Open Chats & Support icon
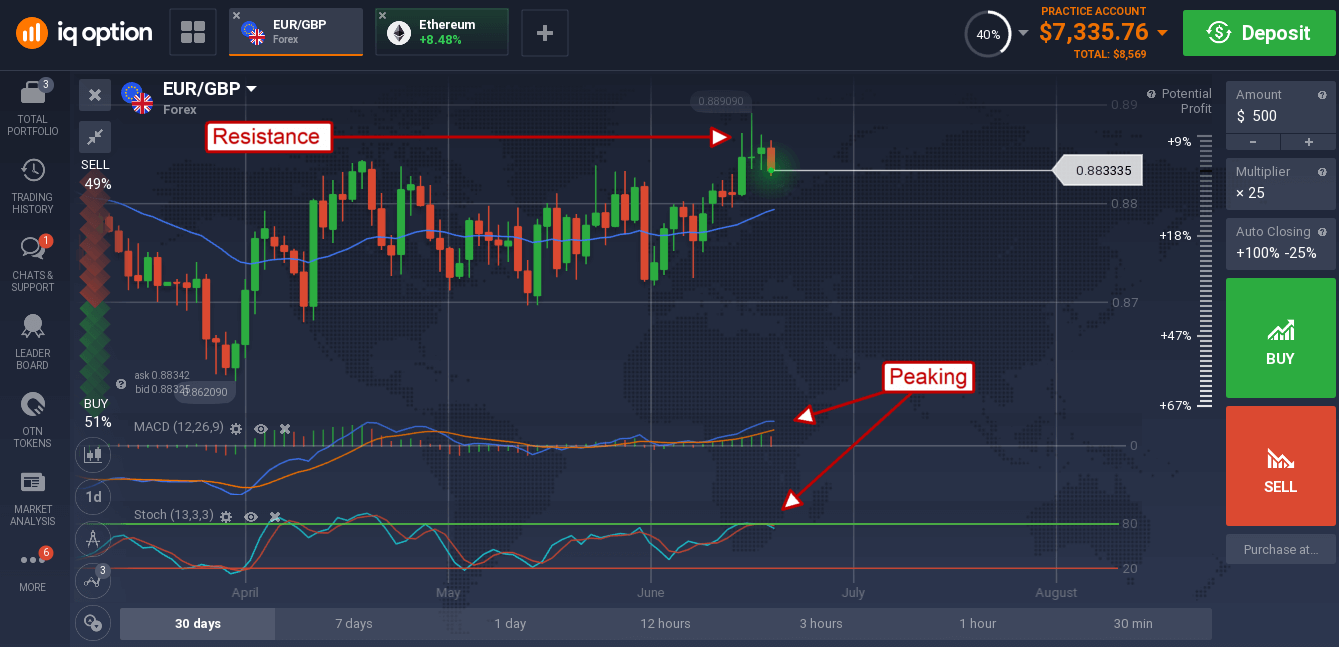The image size is (1339, 647). click(33, 247)
